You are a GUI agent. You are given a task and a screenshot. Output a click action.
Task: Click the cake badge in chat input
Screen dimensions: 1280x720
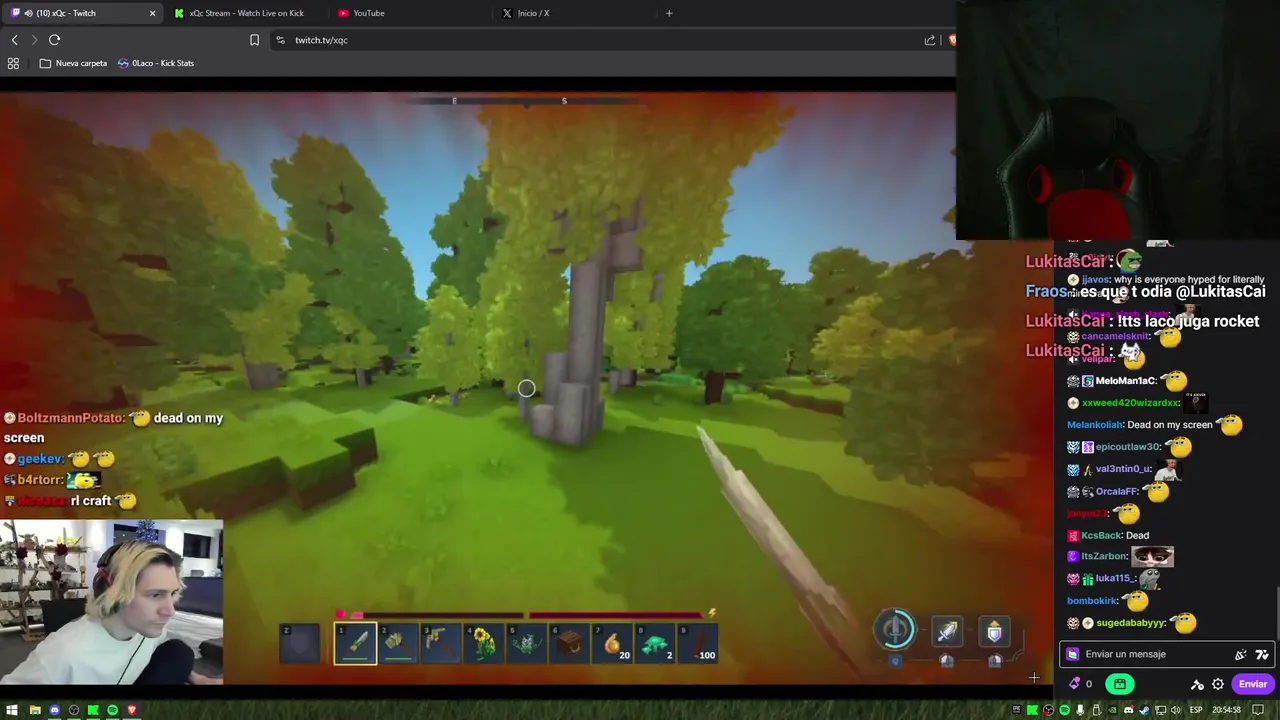[1073, 654]
